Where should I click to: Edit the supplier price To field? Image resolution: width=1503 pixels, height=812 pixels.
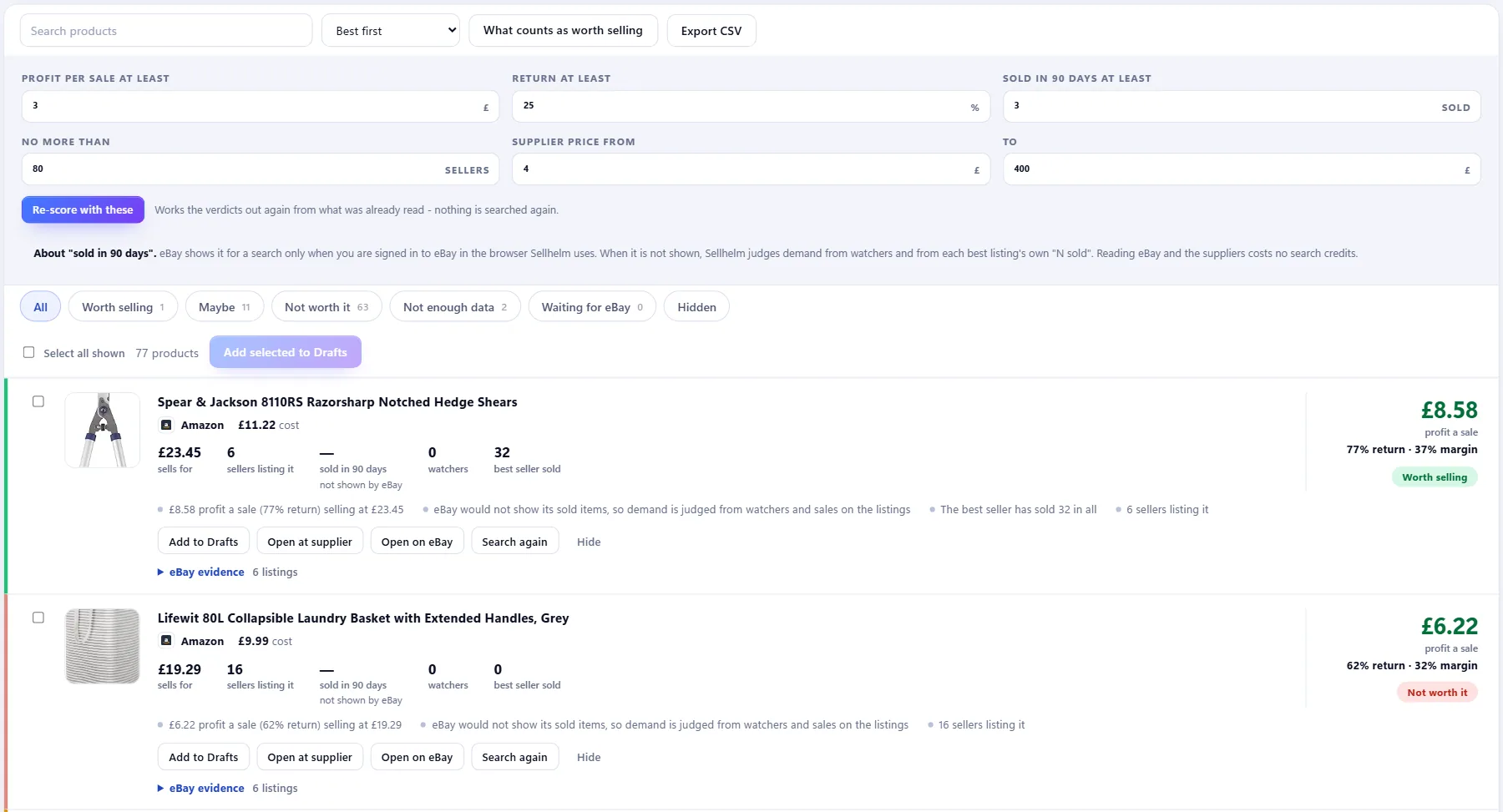1242,169
